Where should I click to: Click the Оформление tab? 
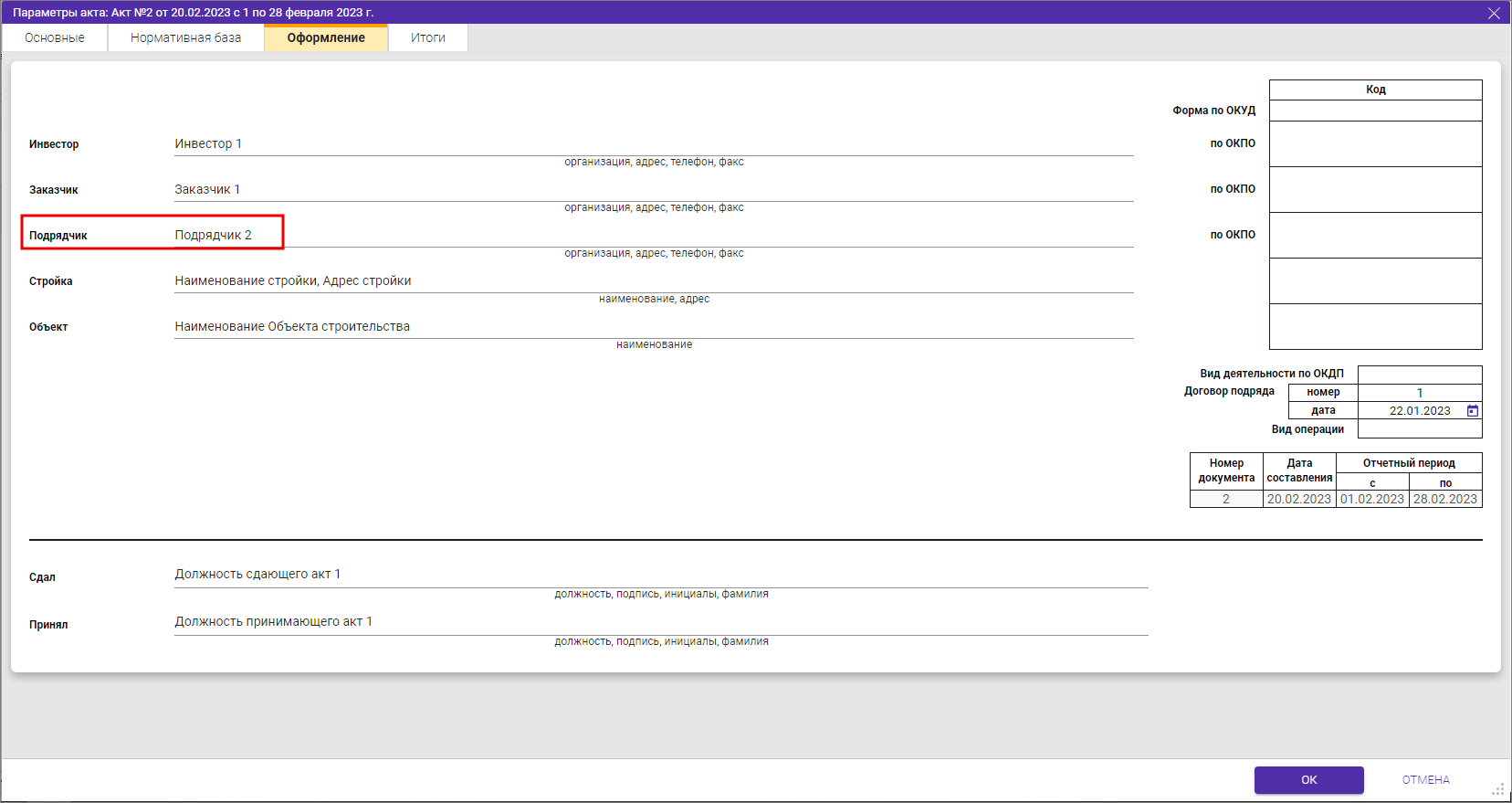pos(326,37)
